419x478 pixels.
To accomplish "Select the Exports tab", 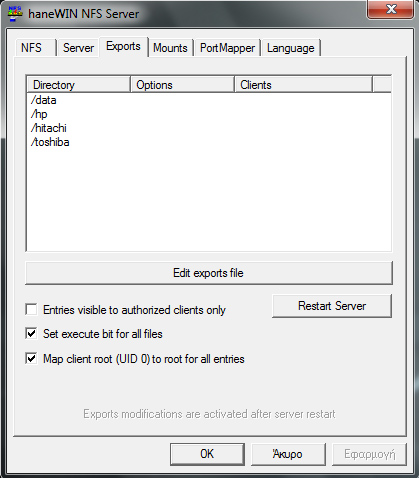I will pos(123,46).
